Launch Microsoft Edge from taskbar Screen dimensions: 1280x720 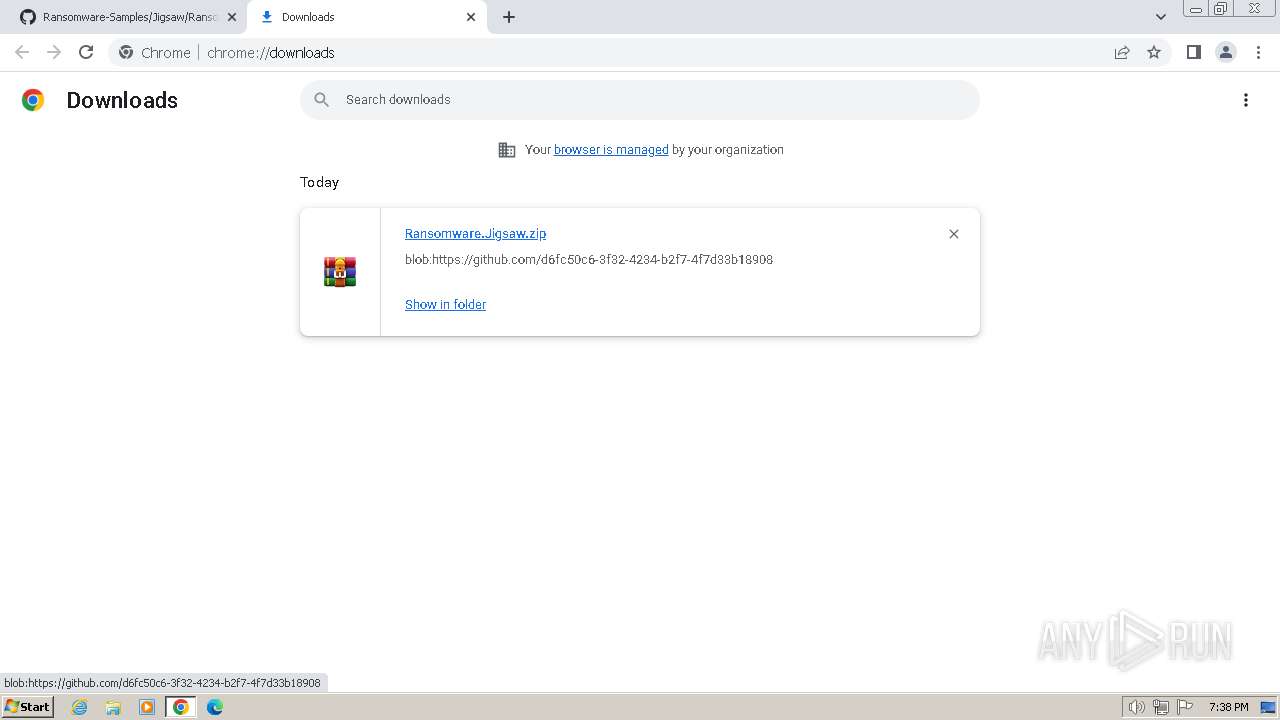215,707
